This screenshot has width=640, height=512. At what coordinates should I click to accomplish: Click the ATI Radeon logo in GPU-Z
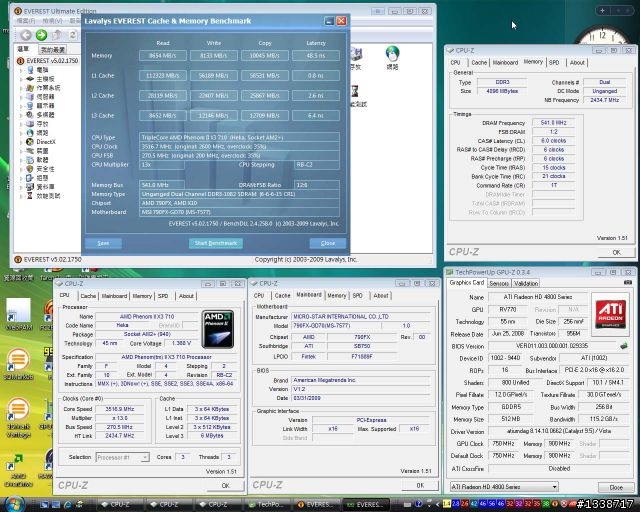610,314
